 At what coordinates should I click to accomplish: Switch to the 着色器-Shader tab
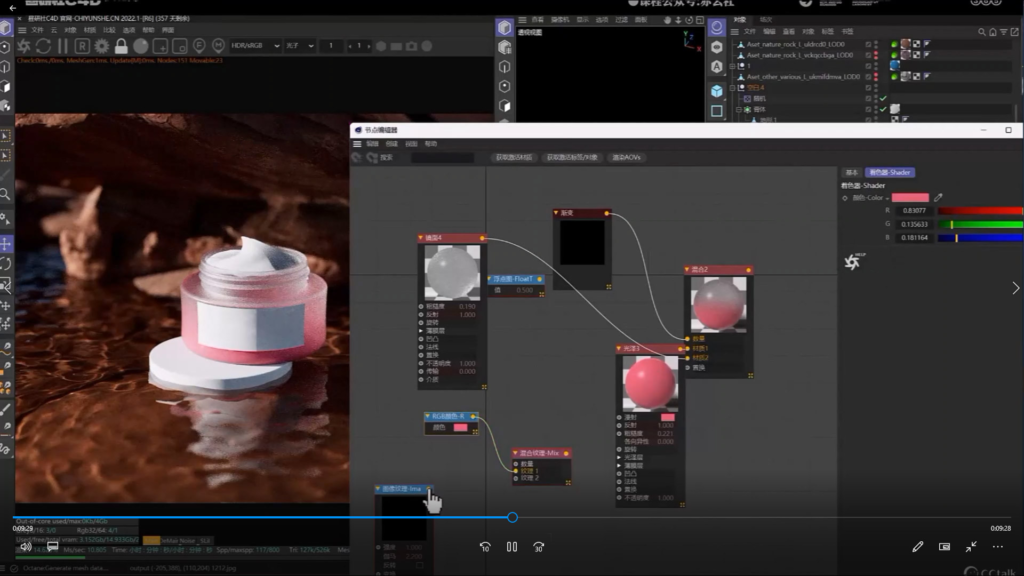pyautogui.click(x=890, y=172)
